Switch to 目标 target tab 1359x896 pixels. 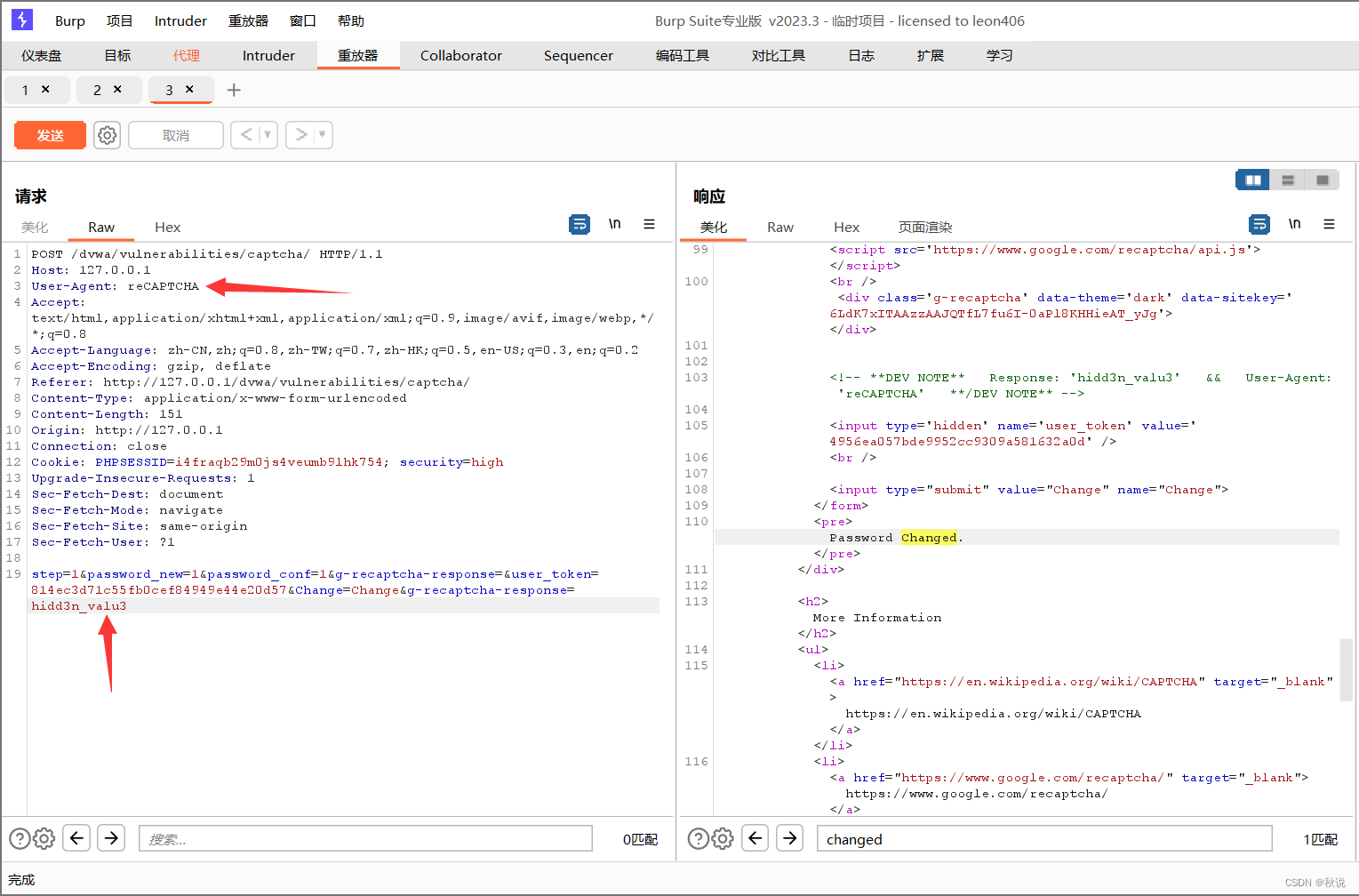[117, 55]
